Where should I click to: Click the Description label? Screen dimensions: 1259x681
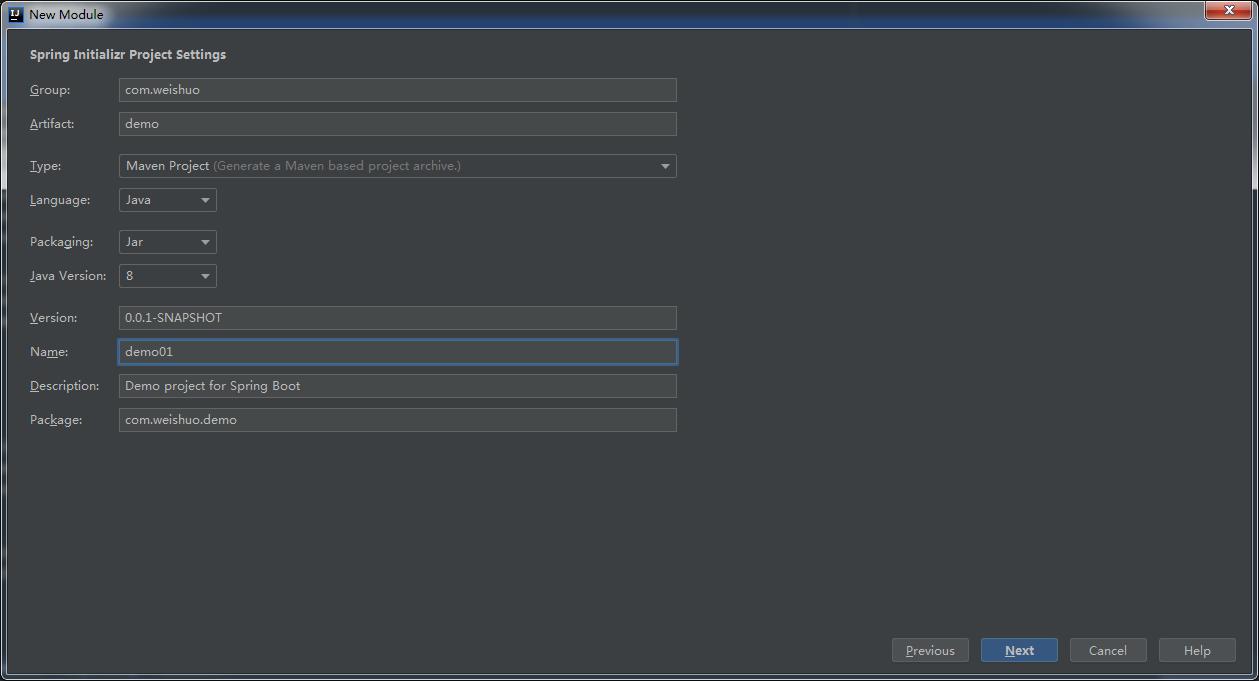(x=65, y=386)
